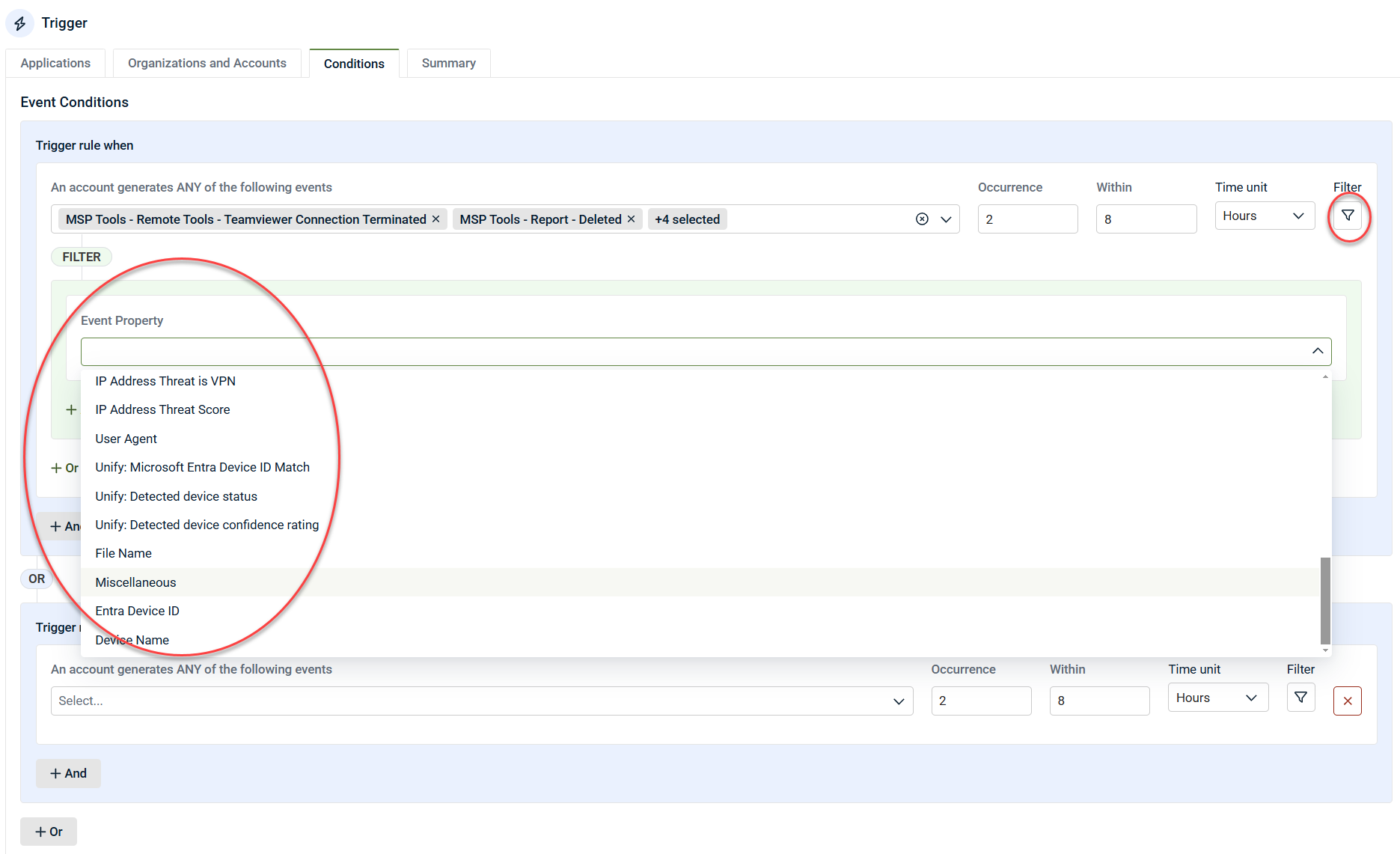Go to Organizations and Accounts tab
The height and width of the screenshot is (854, 1400).
coord(207,64)
